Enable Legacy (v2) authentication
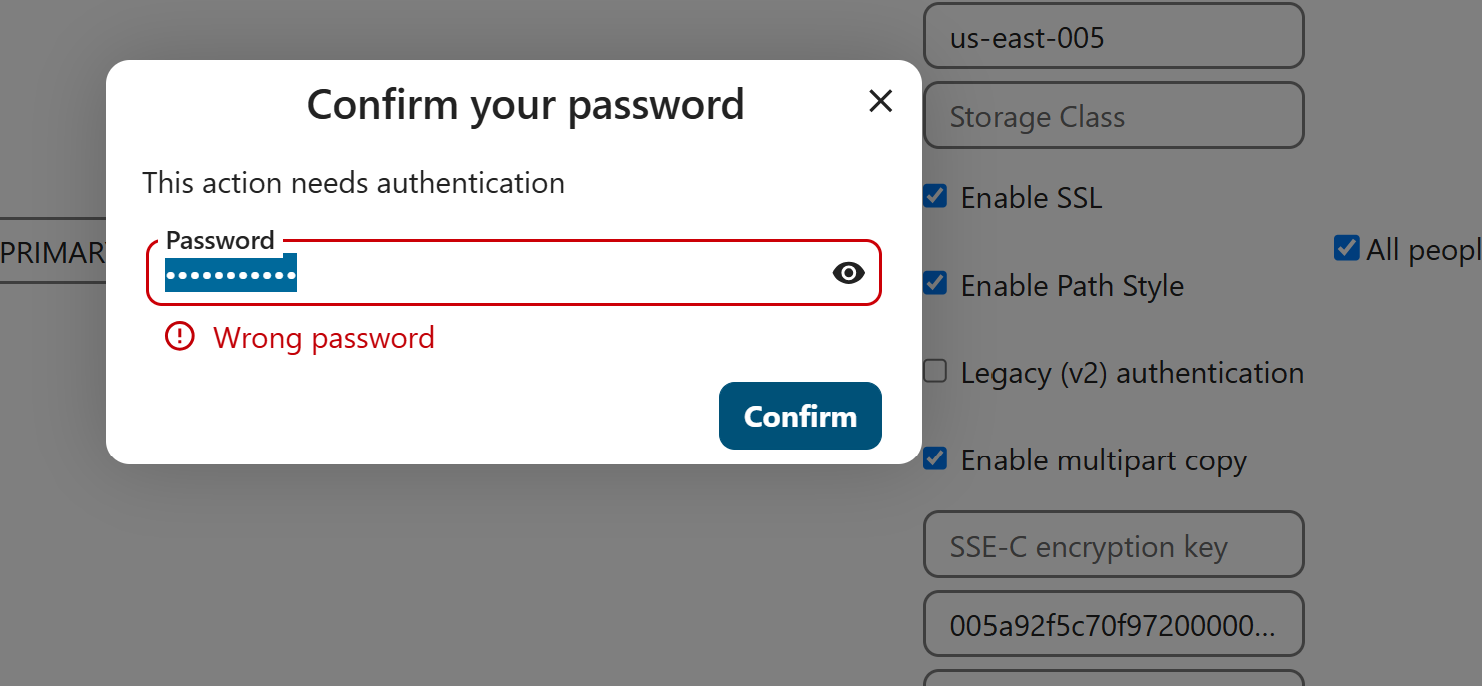The image size is (1482, 686). 935,372
